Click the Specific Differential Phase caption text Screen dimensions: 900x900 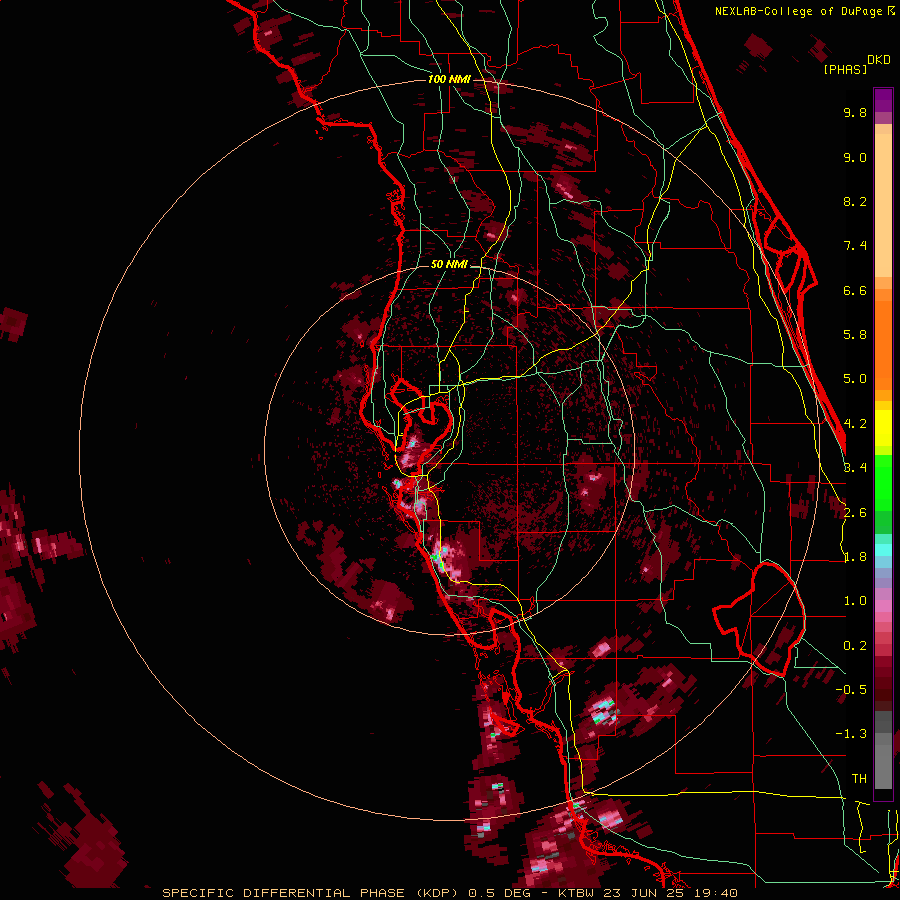click(449, 893)
